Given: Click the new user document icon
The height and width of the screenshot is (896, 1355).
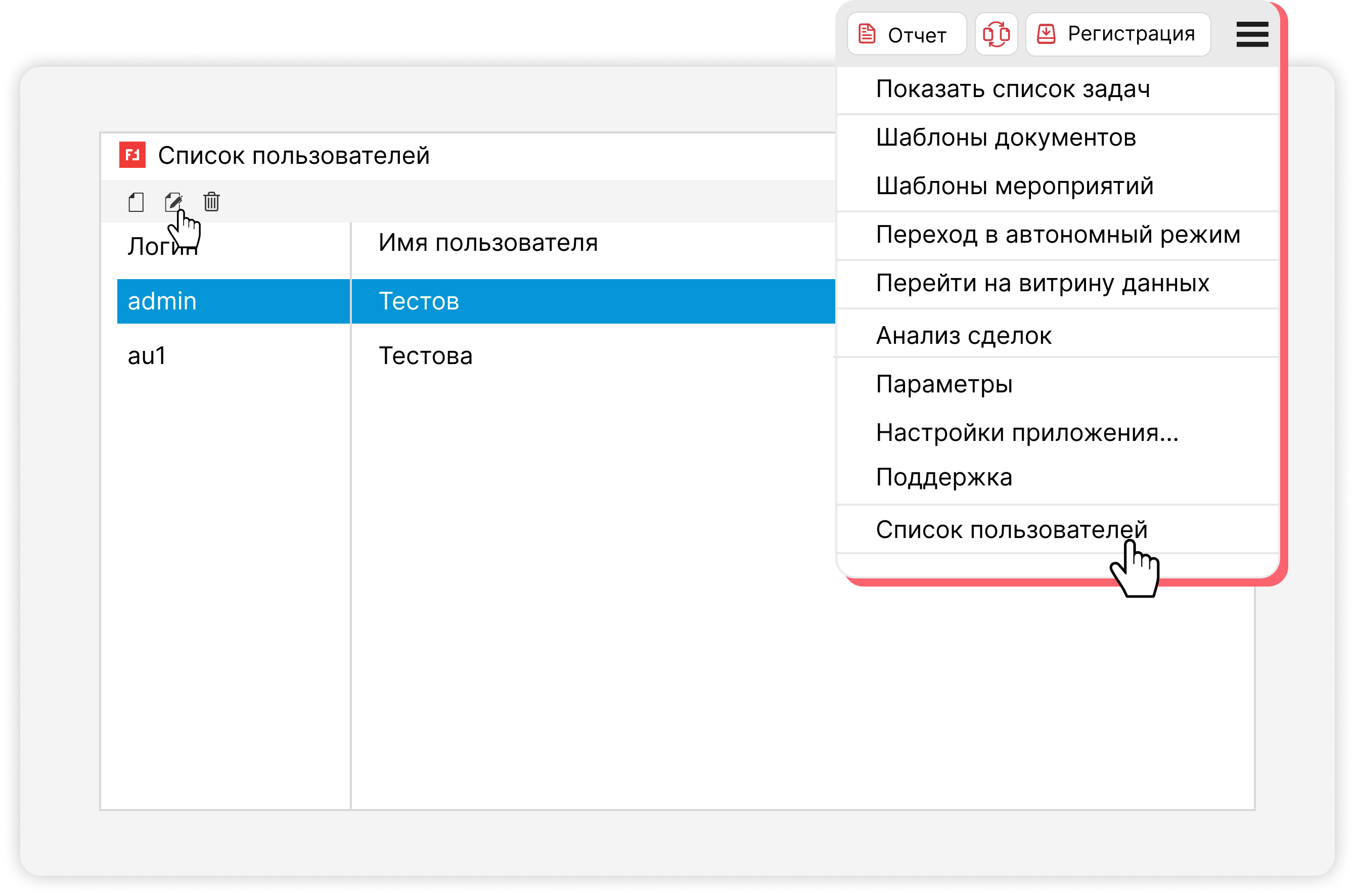Looking at the screenshot, I should tap(136, 202).
